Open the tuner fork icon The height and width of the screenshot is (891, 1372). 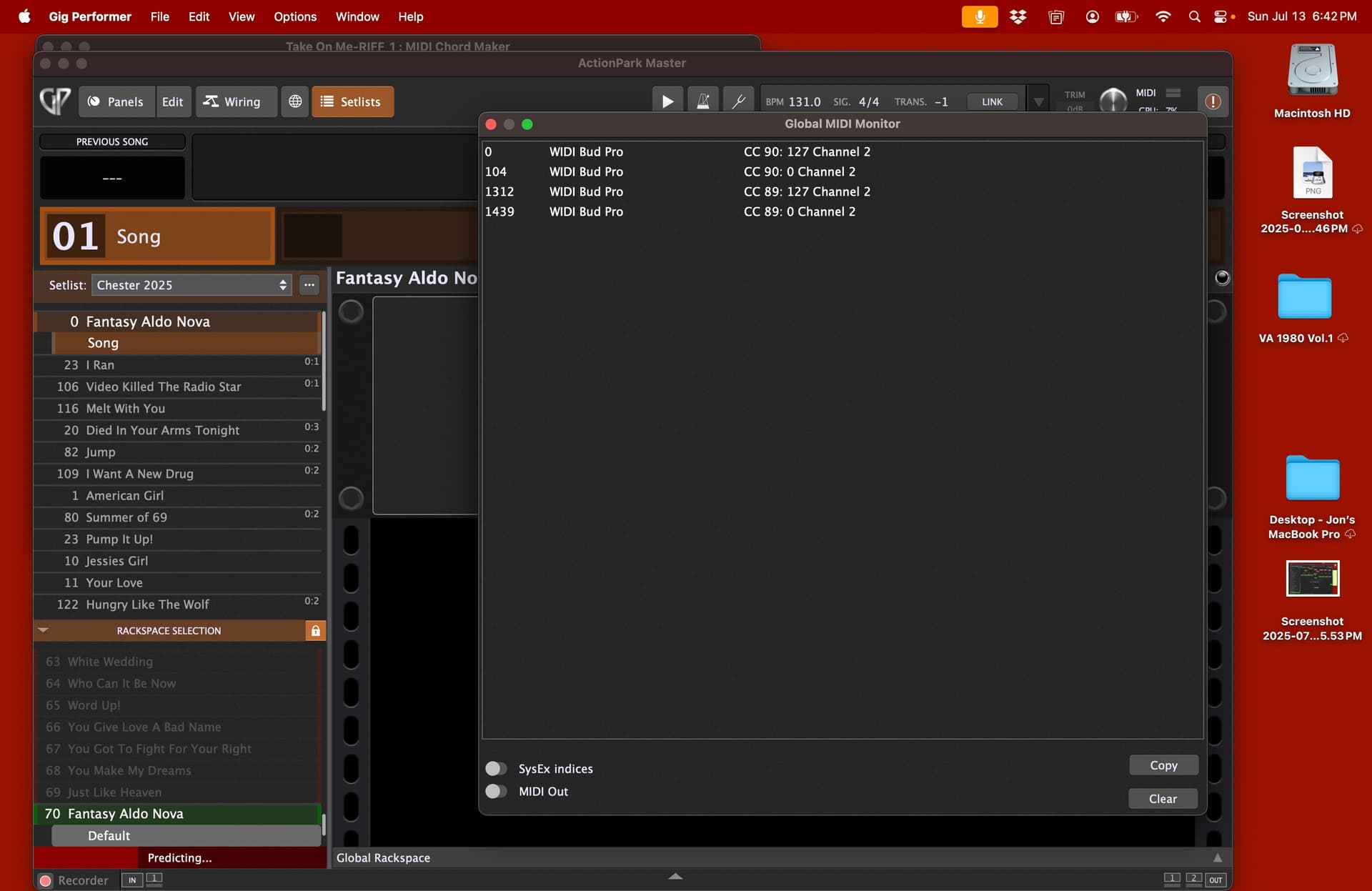tap(739, 101)
